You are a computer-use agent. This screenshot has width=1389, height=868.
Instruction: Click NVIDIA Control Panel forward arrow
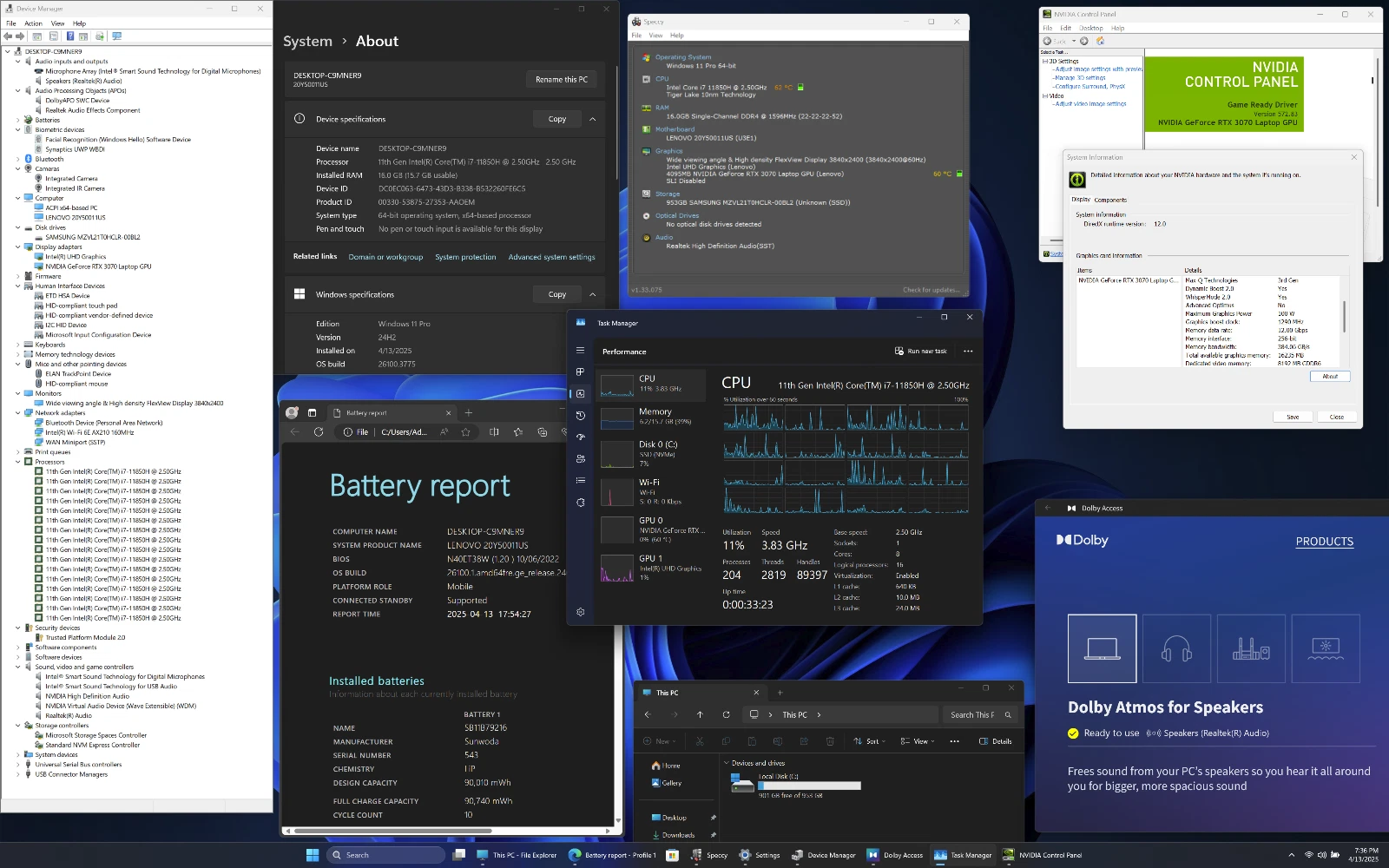[x=1083, y=41]
